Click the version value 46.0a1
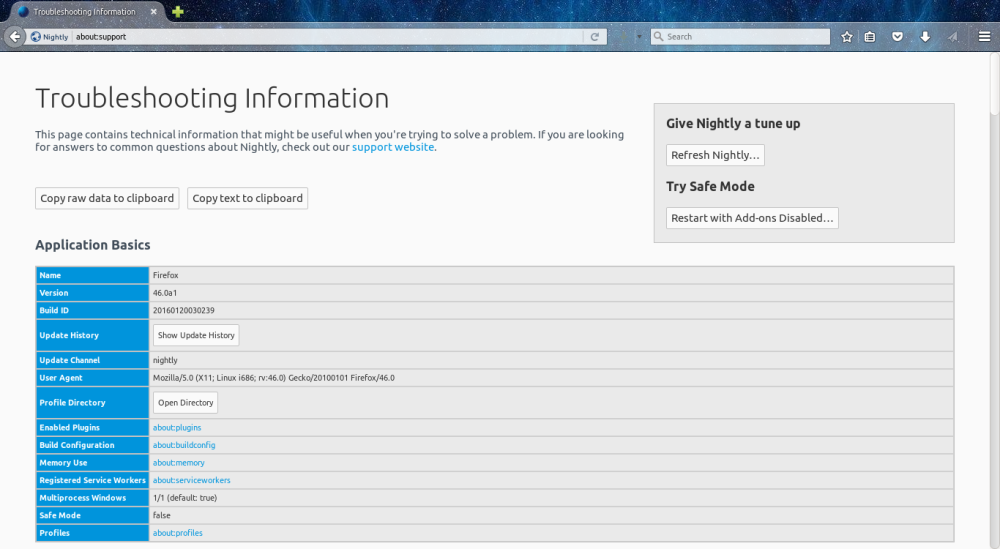The width and height of the screenshot is (1000, 549). 165,293
